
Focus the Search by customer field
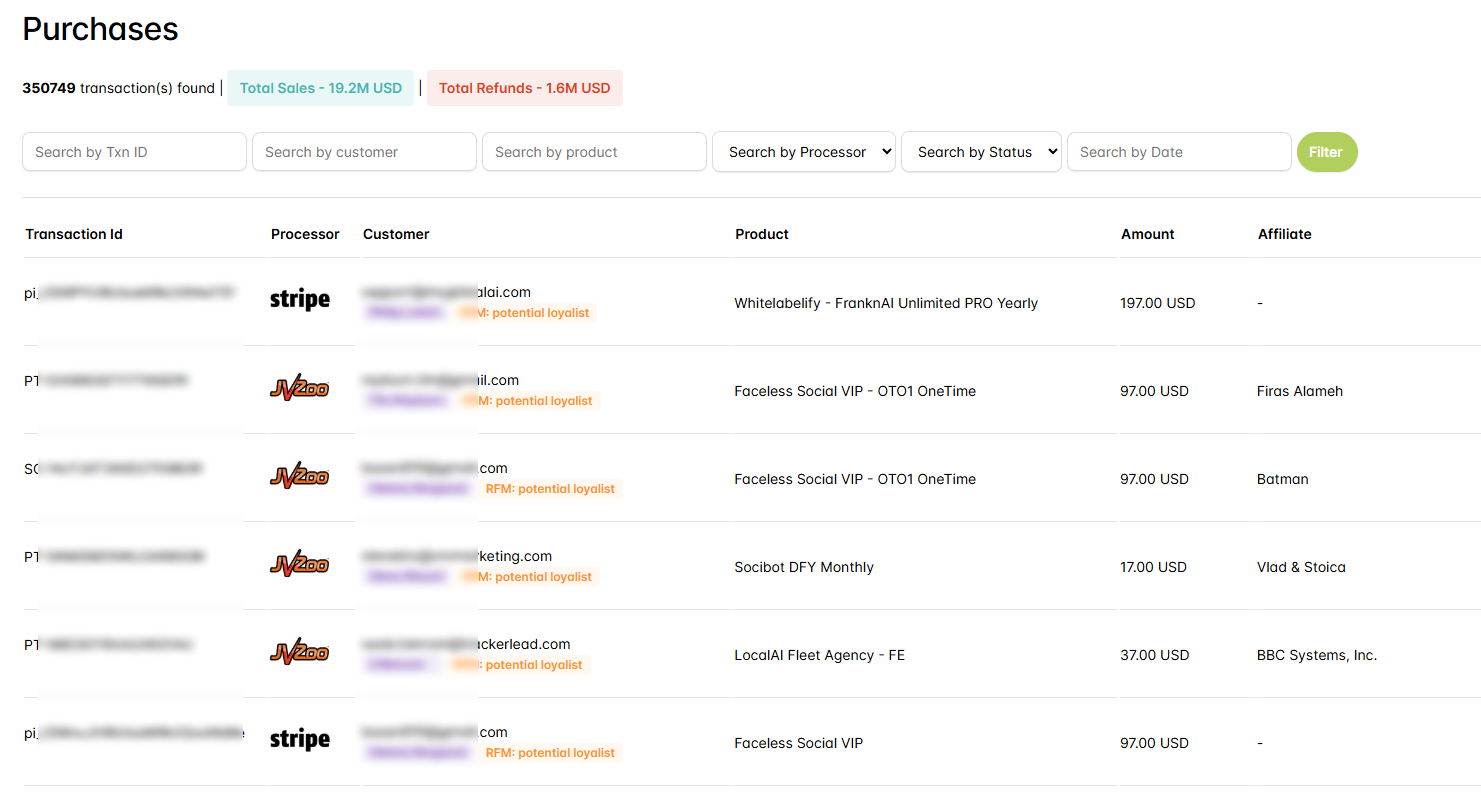(x=364, y=152)
